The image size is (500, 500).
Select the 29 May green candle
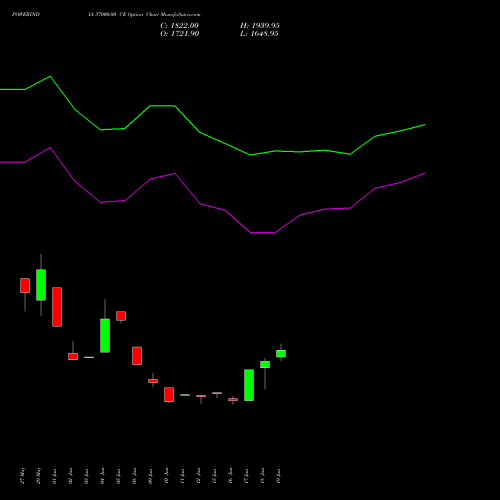tap(41, 285)
